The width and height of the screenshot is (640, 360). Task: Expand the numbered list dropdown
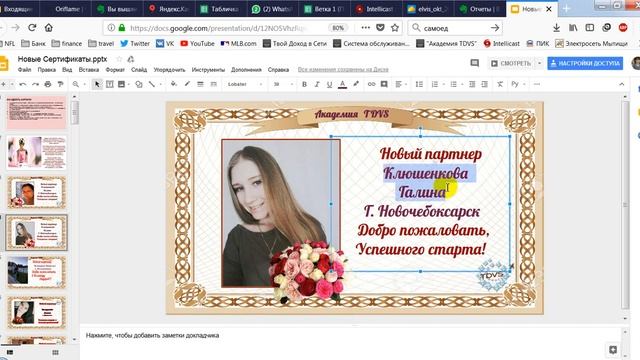click(x=444, y=84)
